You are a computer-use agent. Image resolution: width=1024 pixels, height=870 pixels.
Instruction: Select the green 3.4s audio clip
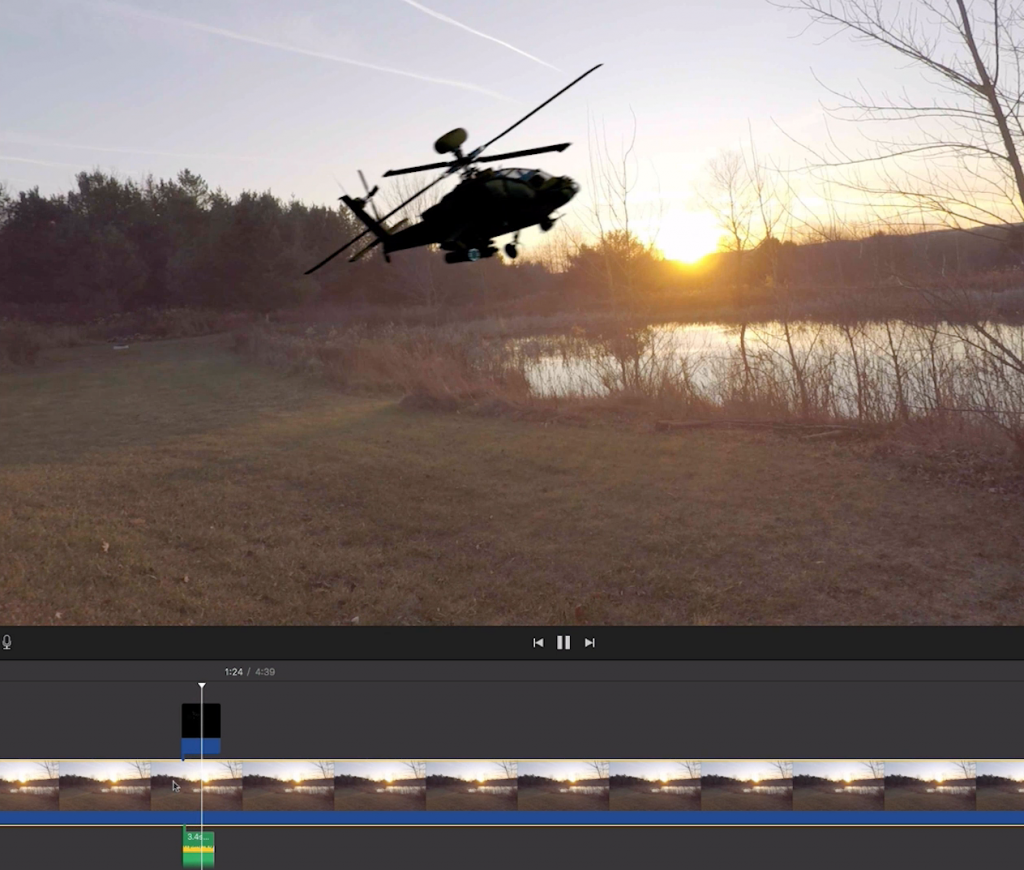198,847
